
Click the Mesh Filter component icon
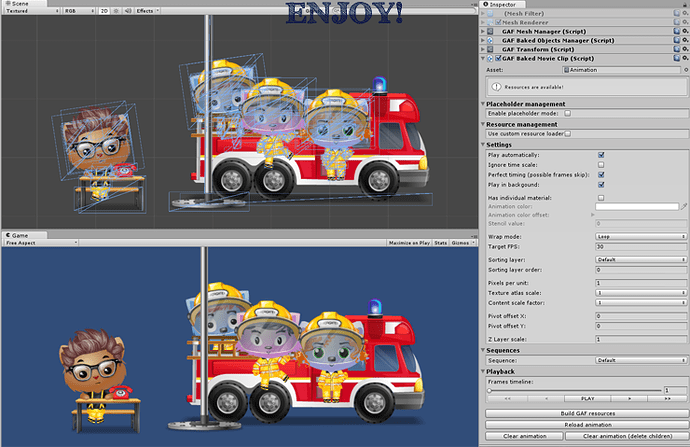[x=490, y=13]
